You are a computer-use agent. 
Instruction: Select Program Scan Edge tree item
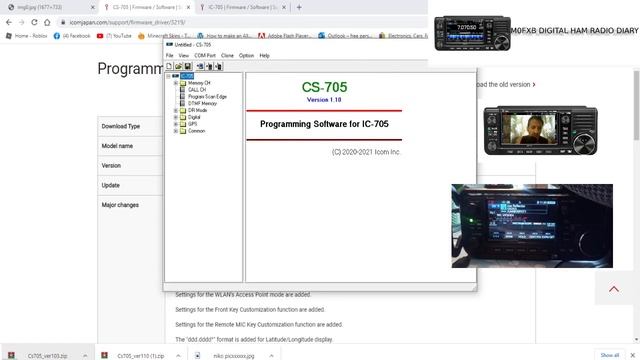tap(207, 97)
